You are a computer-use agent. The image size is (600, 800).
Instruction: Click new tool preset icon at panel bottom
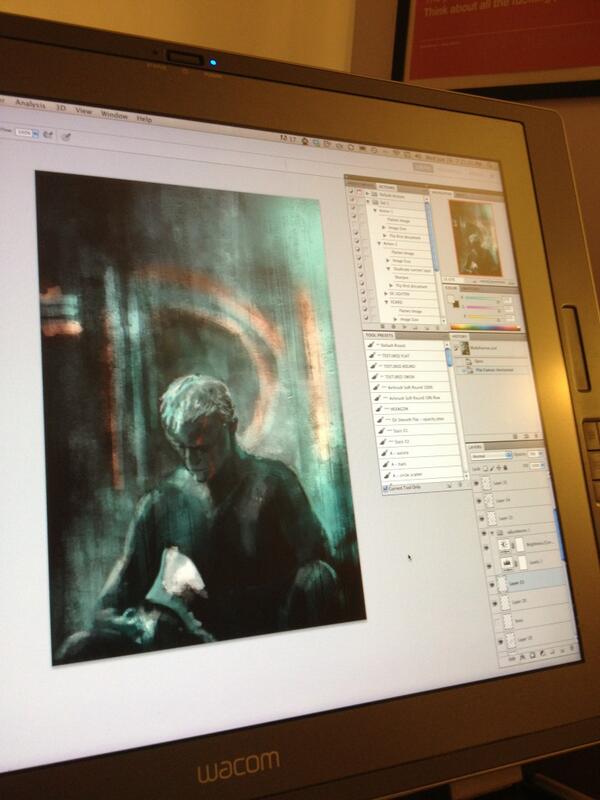(449, 486)
